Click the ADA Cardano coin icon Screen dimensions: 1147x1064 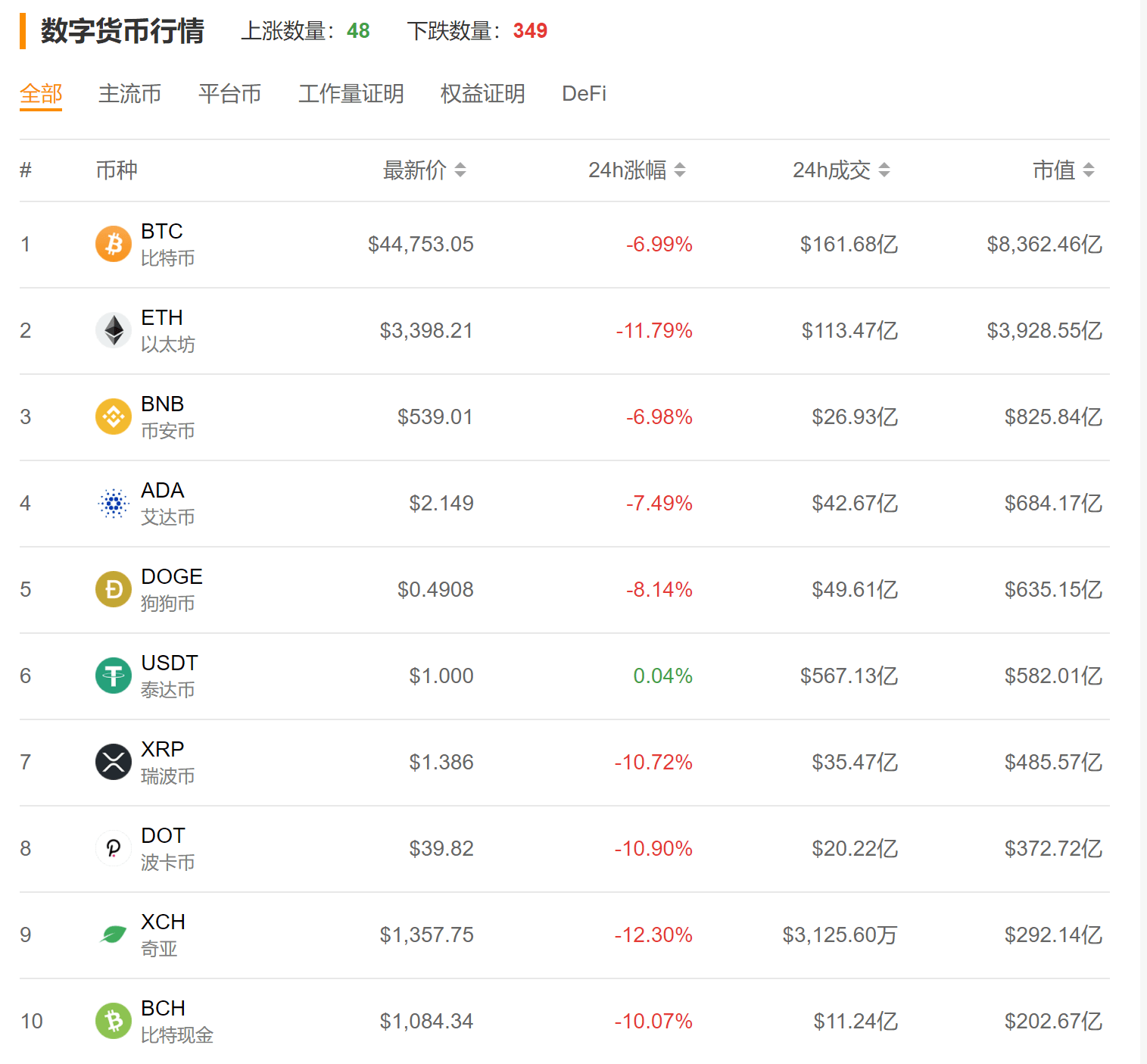pyautogui.click(x=113, y=503)
